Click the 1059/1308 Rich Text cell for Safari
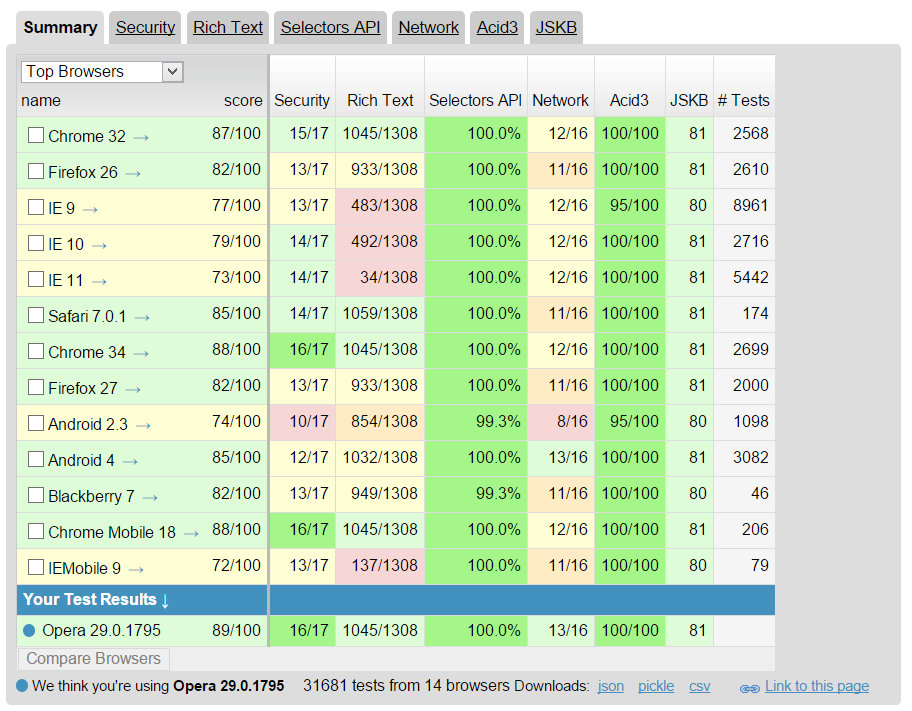This screenshot has width=912, height=711. (x=380, y=314)
